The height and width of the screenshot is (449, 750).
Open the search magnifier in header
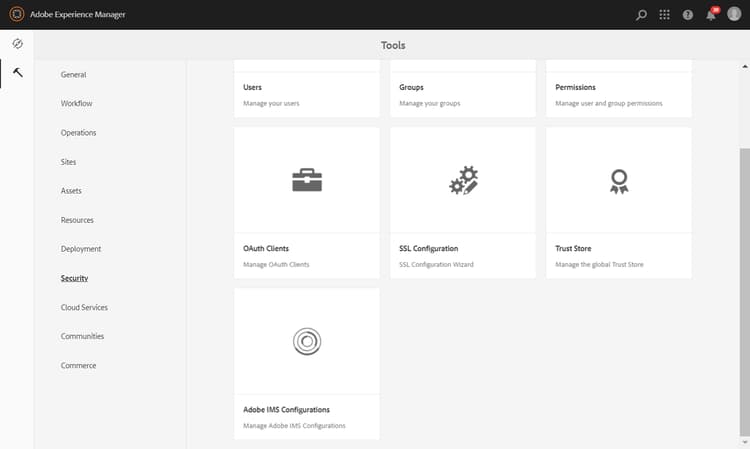(641, 15)
